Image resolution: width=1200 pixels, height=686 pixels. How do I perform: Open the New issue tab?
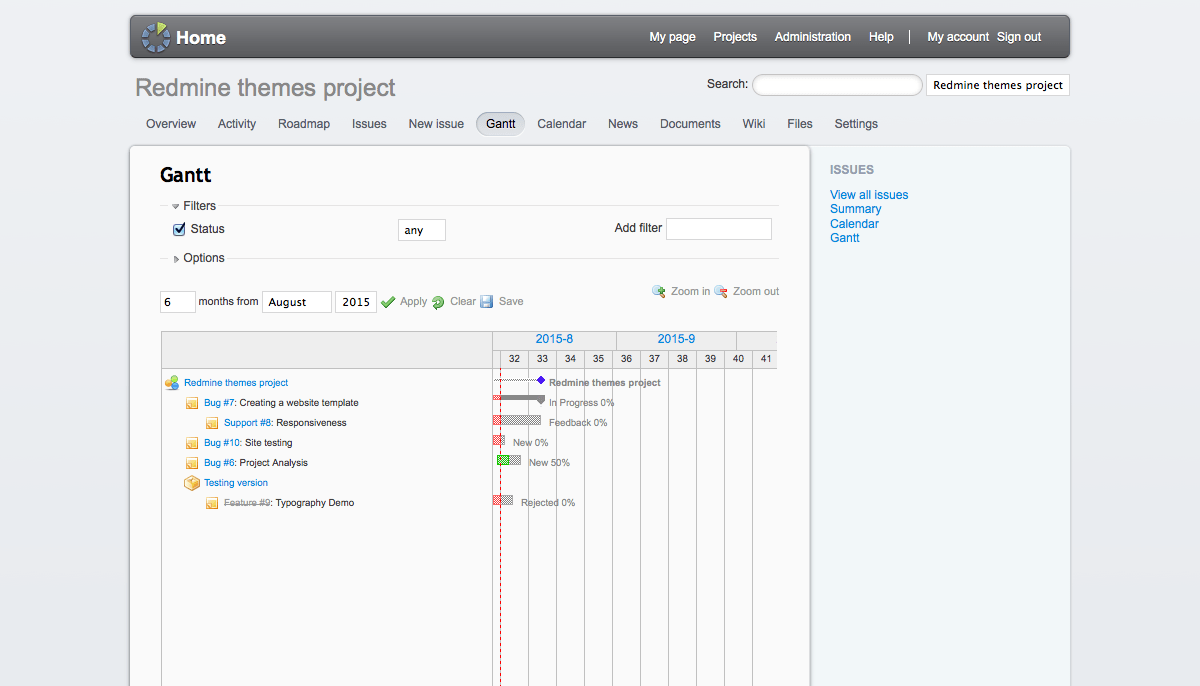point(436,124)
